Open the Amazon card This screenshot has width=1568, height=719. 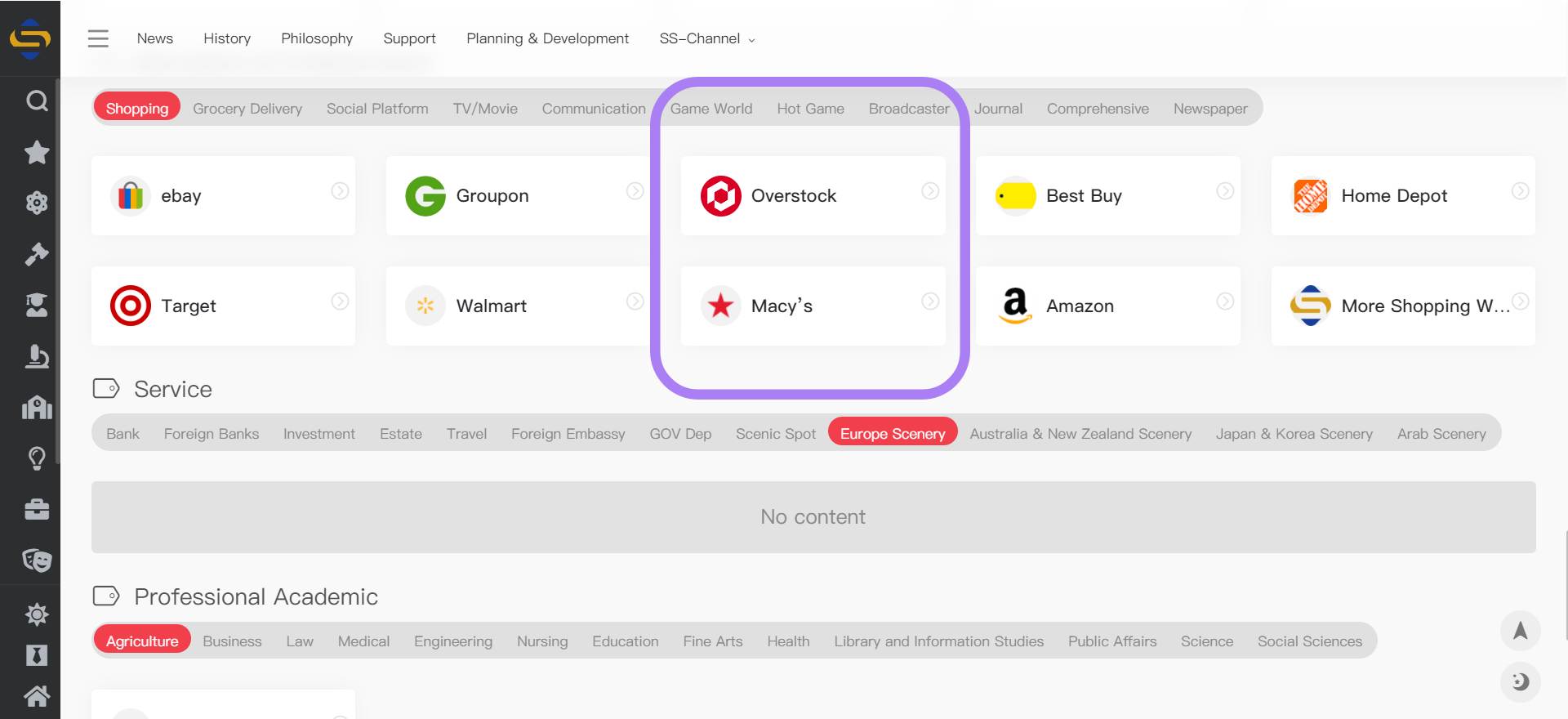tap(1108, 306)
